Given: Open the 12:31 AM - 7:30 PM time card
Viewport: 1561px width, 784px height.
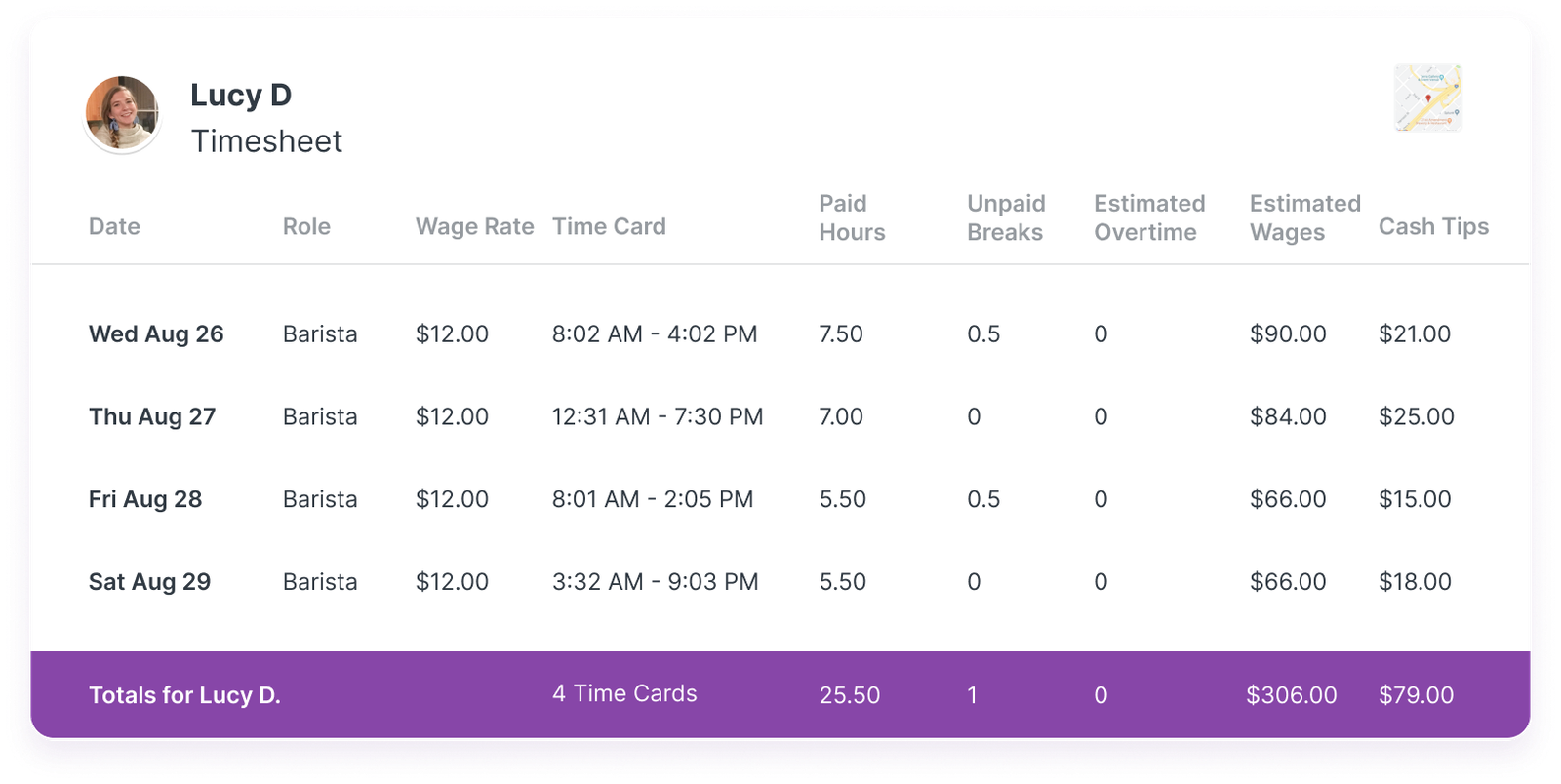Looking at the screenshot, I should (x=658, y=416).
